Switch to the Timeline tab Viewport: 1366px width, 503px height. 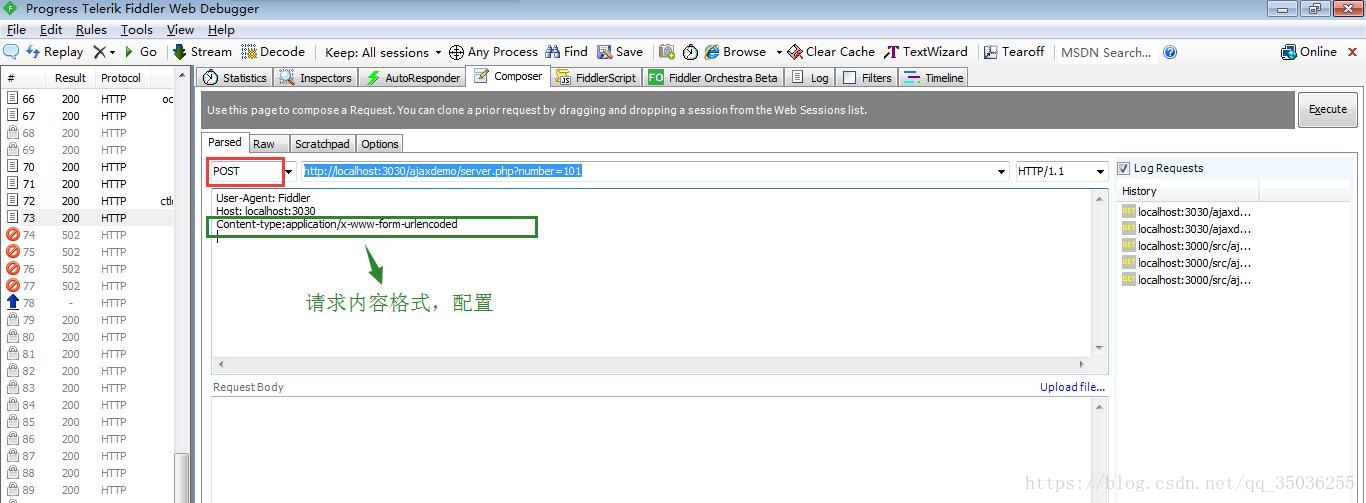(934, 77)
